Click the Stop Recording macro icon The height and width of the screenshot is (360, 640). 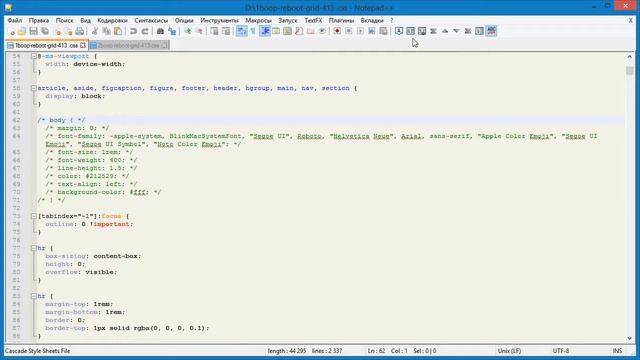349,31
